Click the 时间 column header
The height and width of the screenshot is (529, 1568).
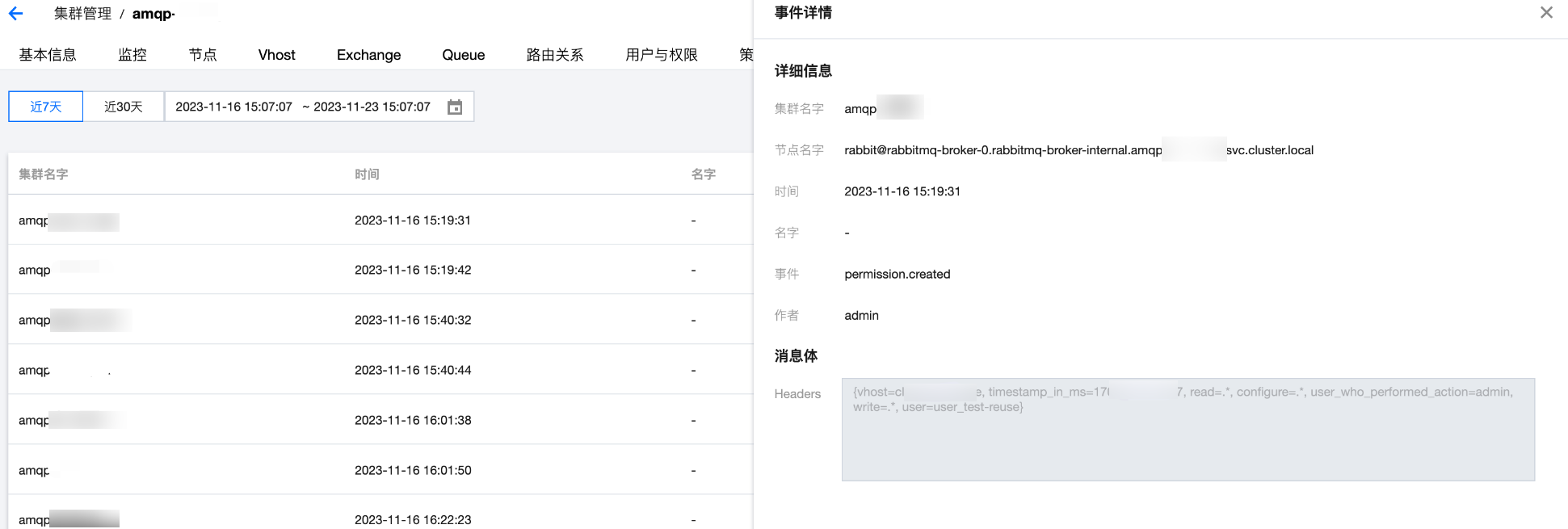[367, 174]
